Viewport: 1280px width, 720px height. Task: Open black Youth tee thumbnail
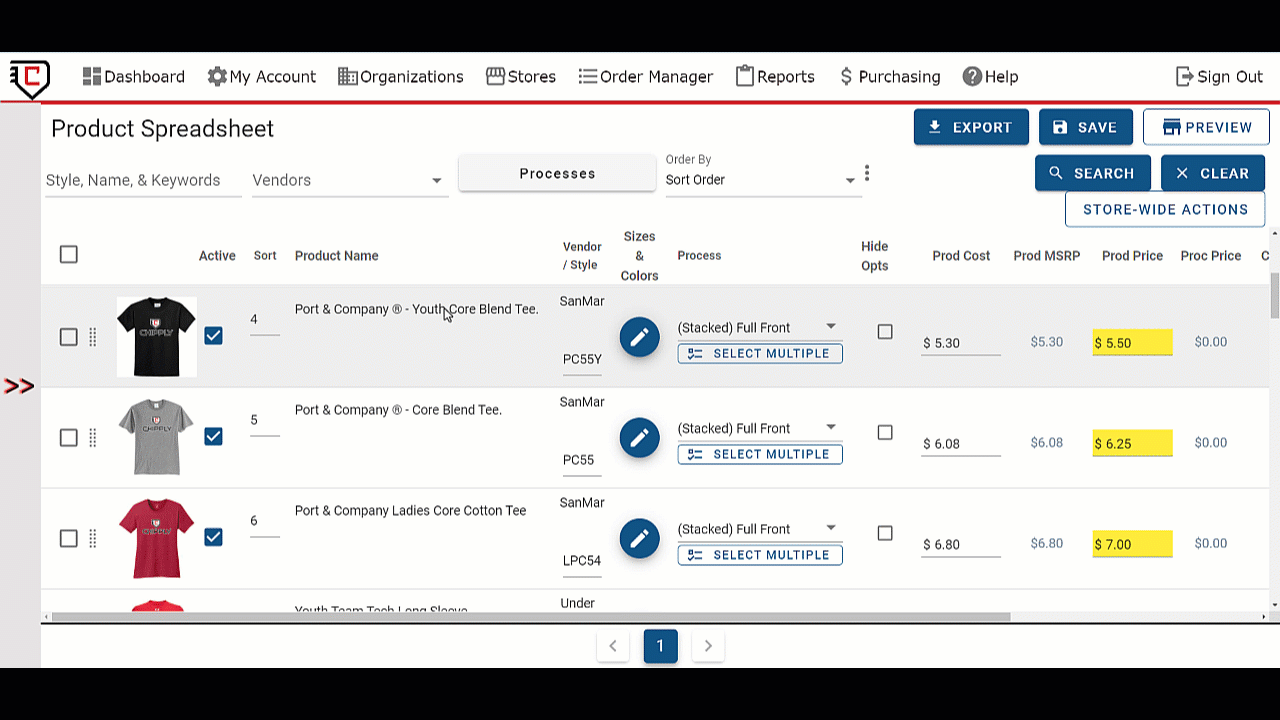click(x=157, y=337)
